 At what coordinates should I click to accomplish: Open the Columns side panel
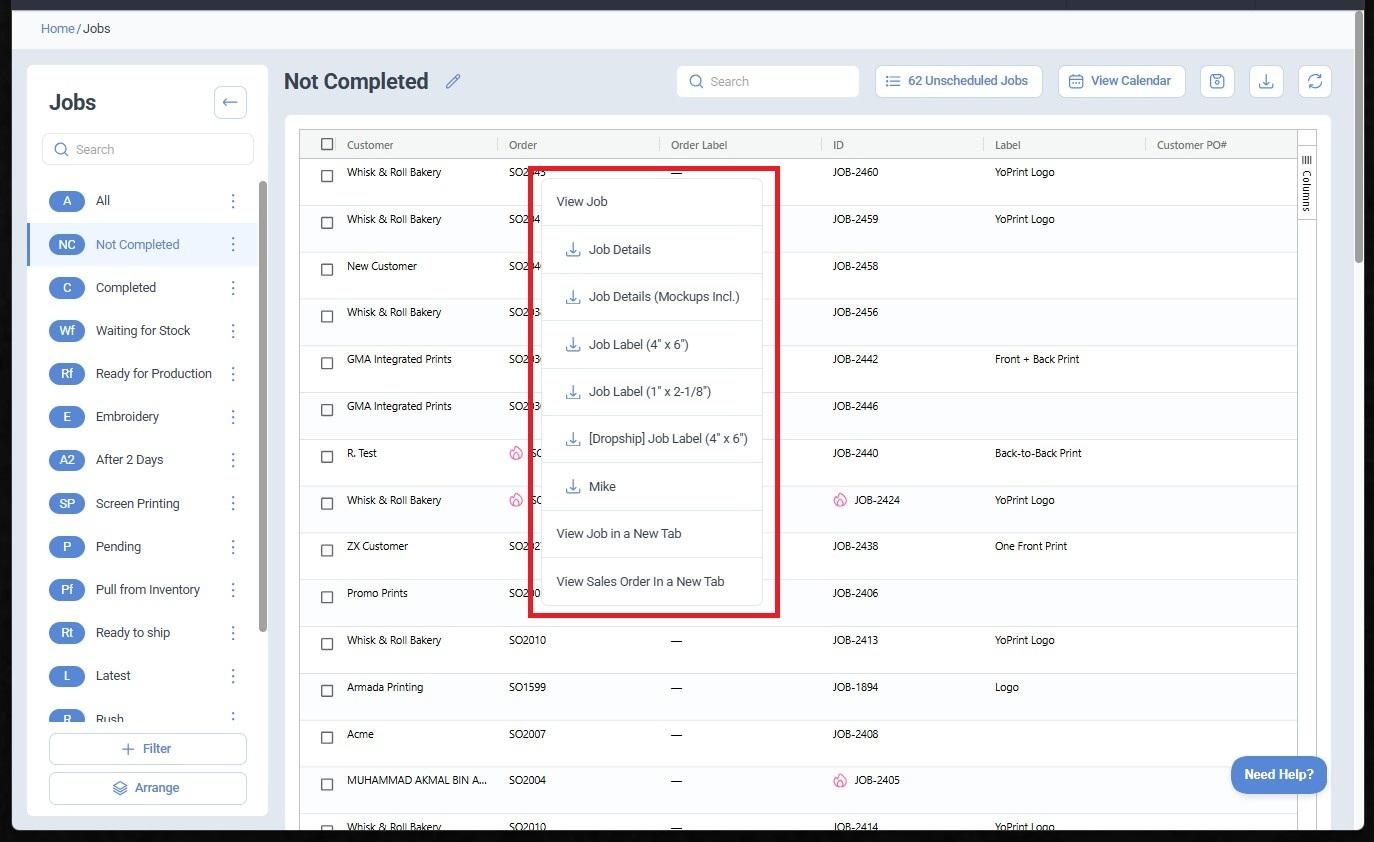click(x=1306, y=184)
